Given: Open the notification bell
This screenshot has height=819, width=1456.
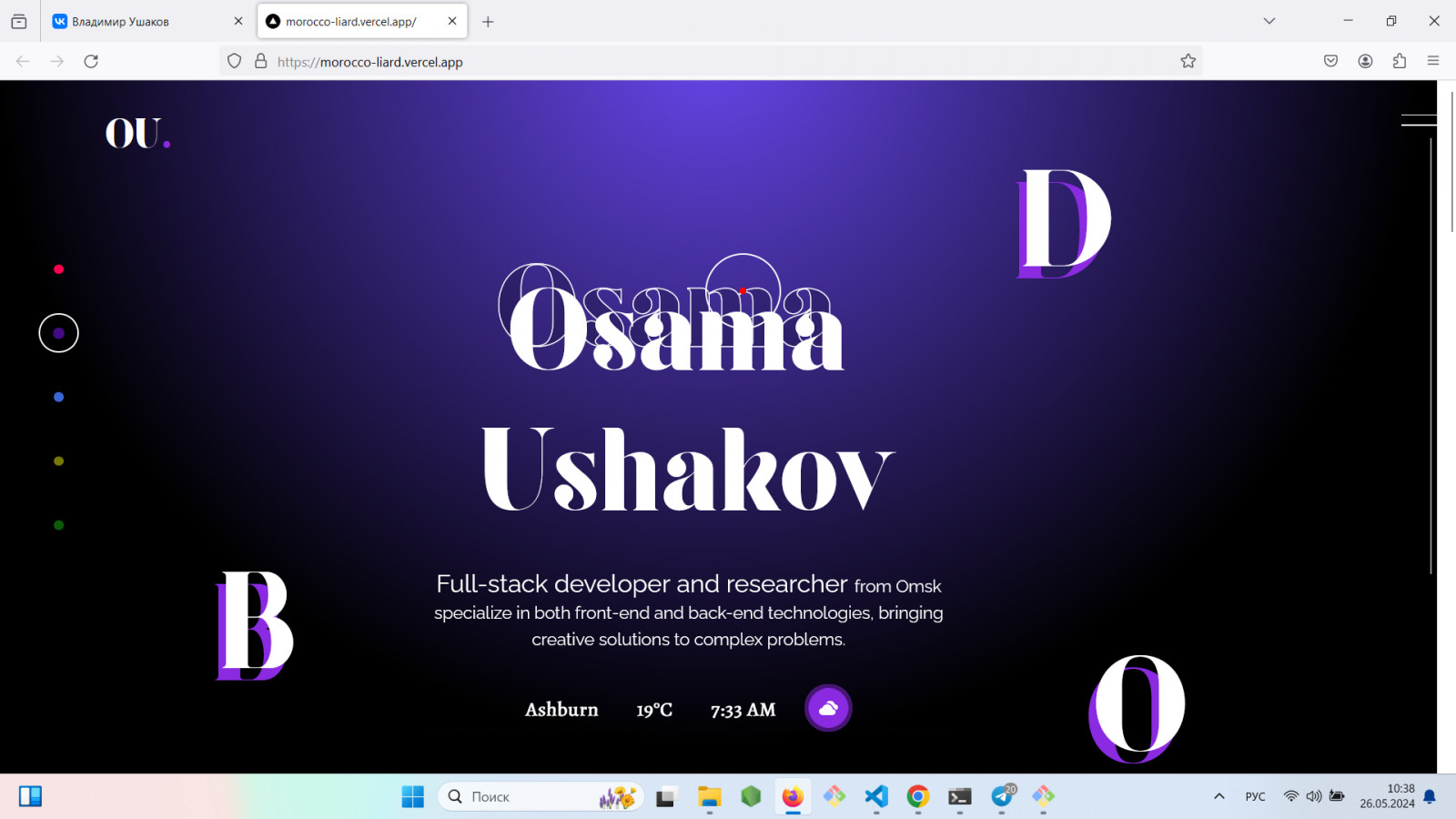Looking at the screenshot, I should [1430, 796].
